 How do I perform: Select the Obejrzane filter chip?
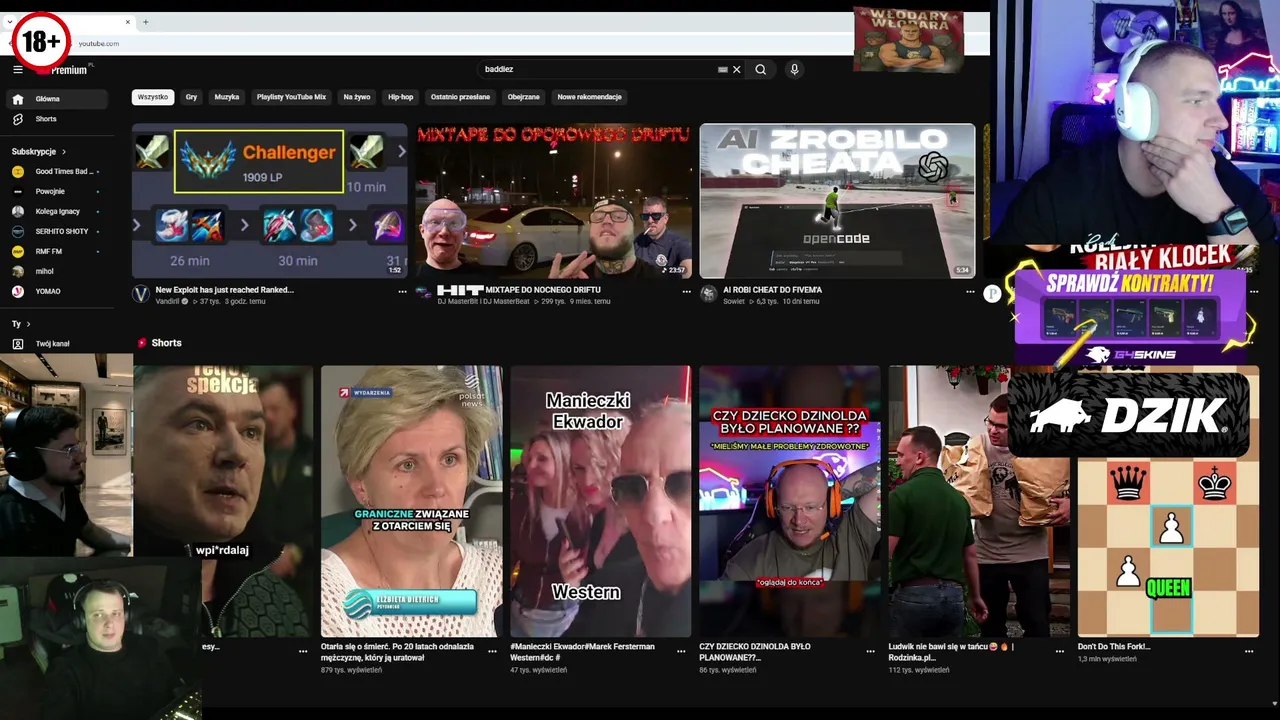point(523,97)
